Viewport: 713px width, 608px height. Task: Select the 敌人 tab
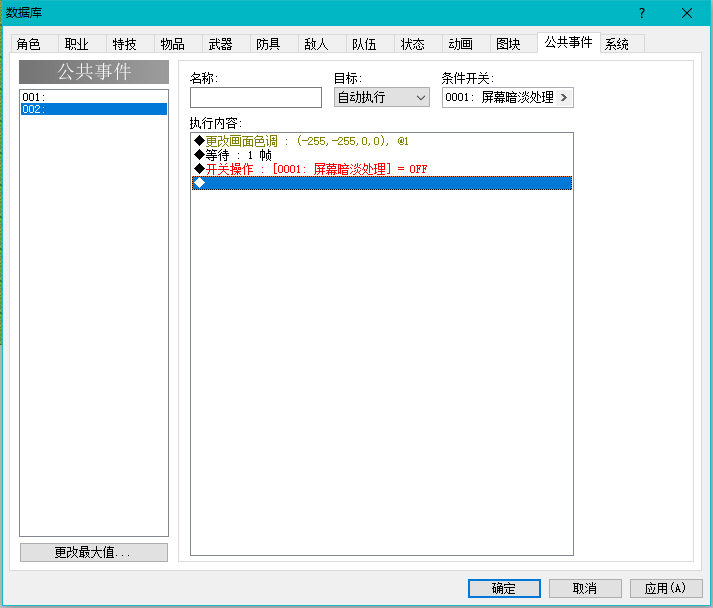click(x=322, y=44)
